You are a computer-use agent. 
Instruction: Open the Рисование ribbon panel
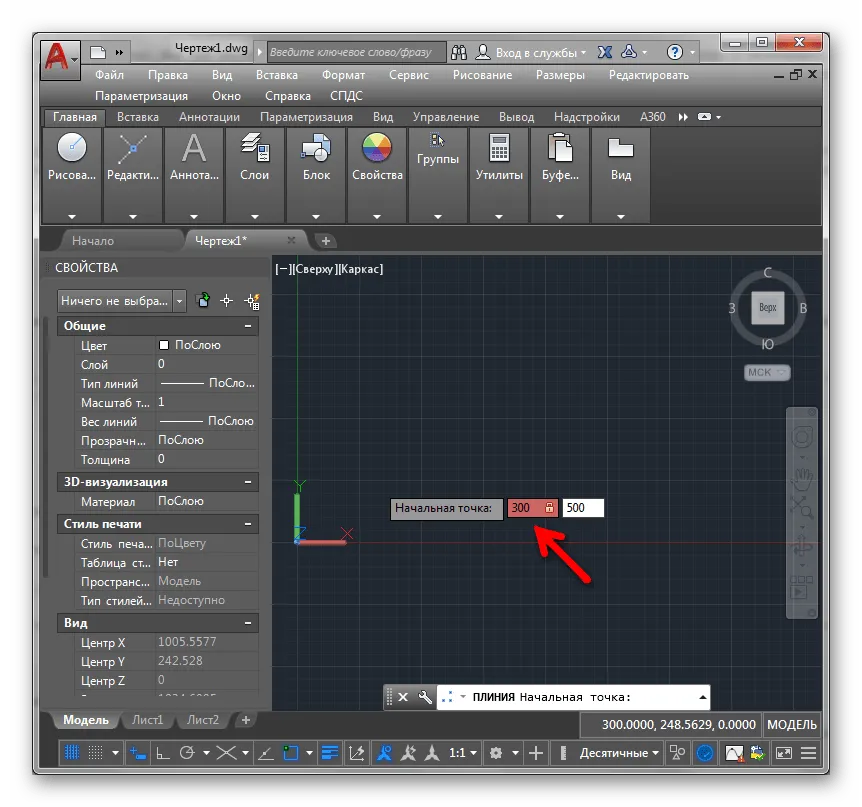pyautogui.click(x=72, y=175)
